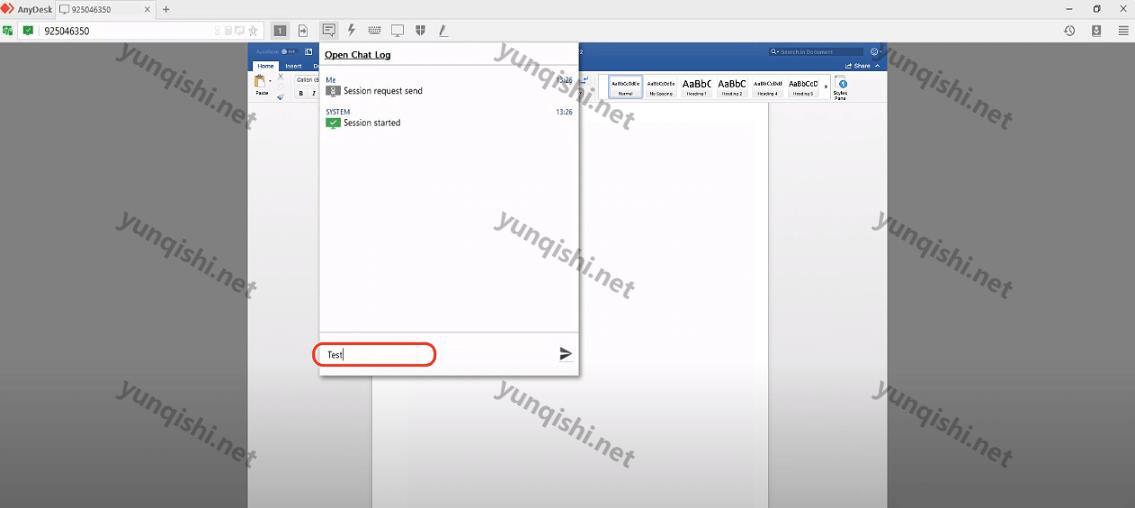1135x508 pixels.
Task: Click the Format Painter icon in Word
Action: click(x=281, y=96)
